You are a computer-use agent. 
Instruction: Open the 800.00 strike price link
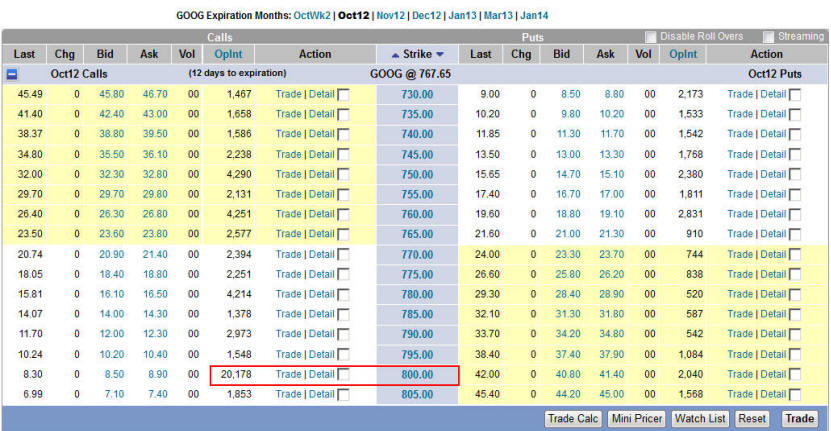(x=417, y=375)
